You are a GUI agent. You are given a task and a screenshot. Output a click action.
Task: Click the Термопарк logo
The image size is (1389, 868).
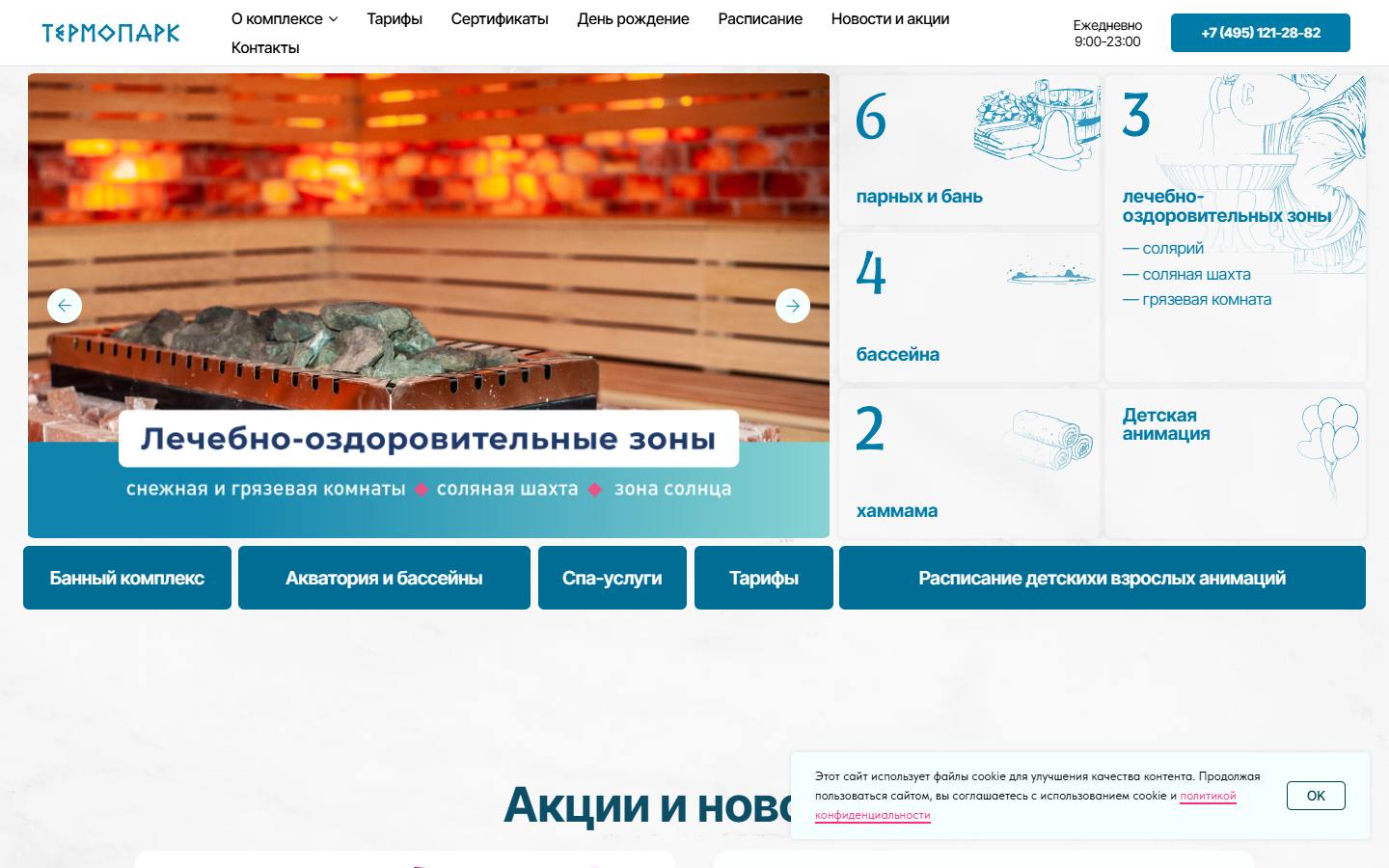[111, 33]
